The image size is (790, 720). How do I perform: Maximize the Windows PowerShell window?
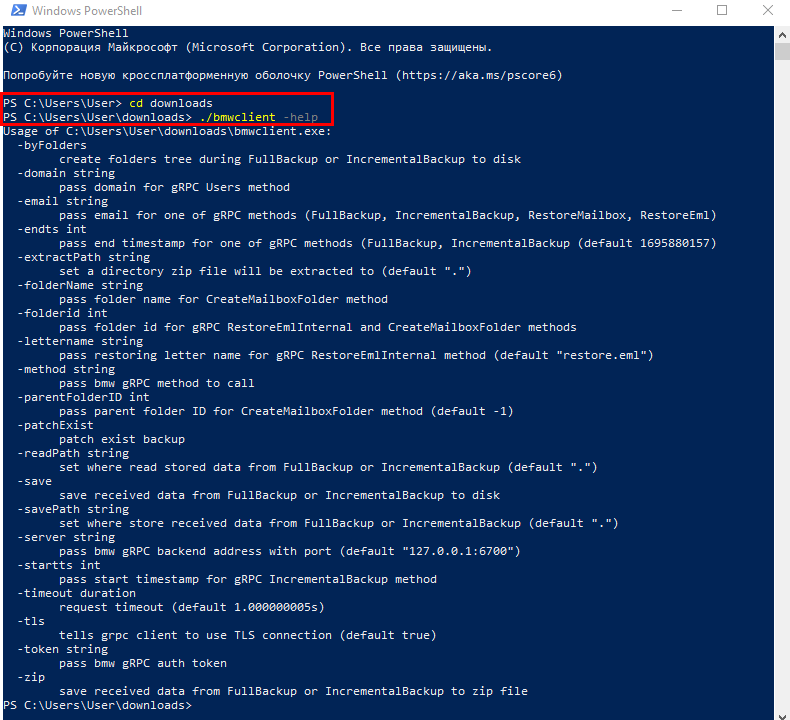[x=722, y=12]
